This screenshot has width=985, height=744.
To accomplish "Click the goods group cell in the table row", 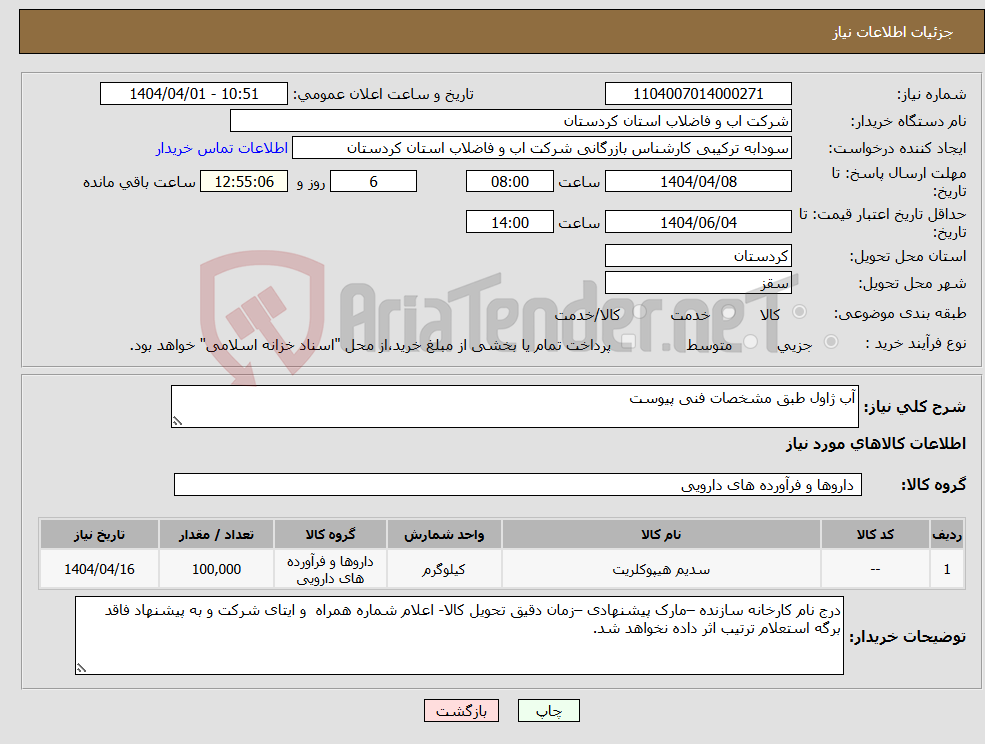I will tap(330, 569).
